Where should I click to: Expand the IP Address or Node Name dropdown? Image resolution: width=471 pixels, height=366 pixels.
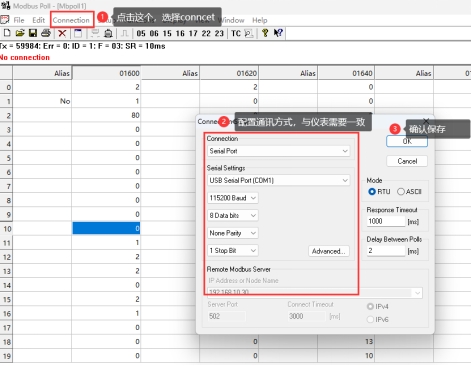click(417, 293)
